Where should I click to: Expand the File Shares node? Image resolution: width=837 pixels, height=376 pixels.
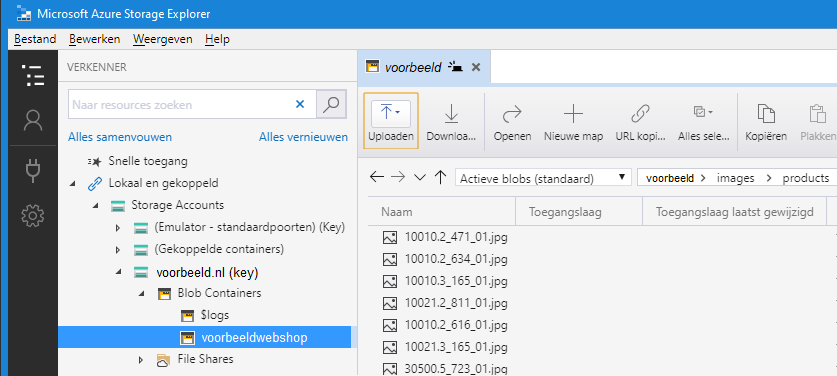[141, 360]
